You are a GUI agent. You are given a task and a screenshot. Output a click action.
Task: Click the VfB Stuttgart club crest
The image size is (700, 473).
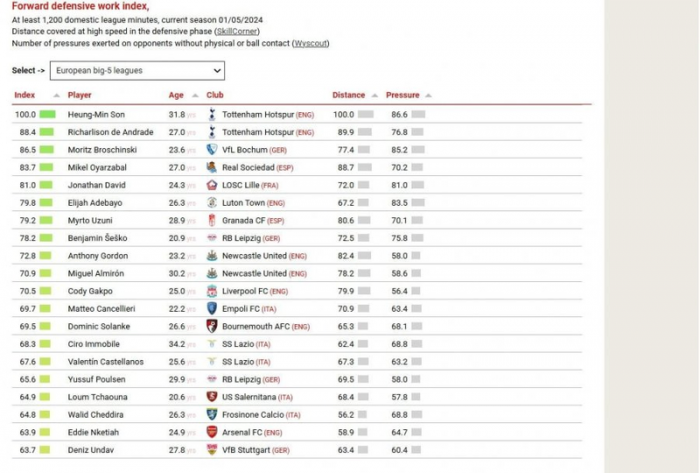[212, 450]
